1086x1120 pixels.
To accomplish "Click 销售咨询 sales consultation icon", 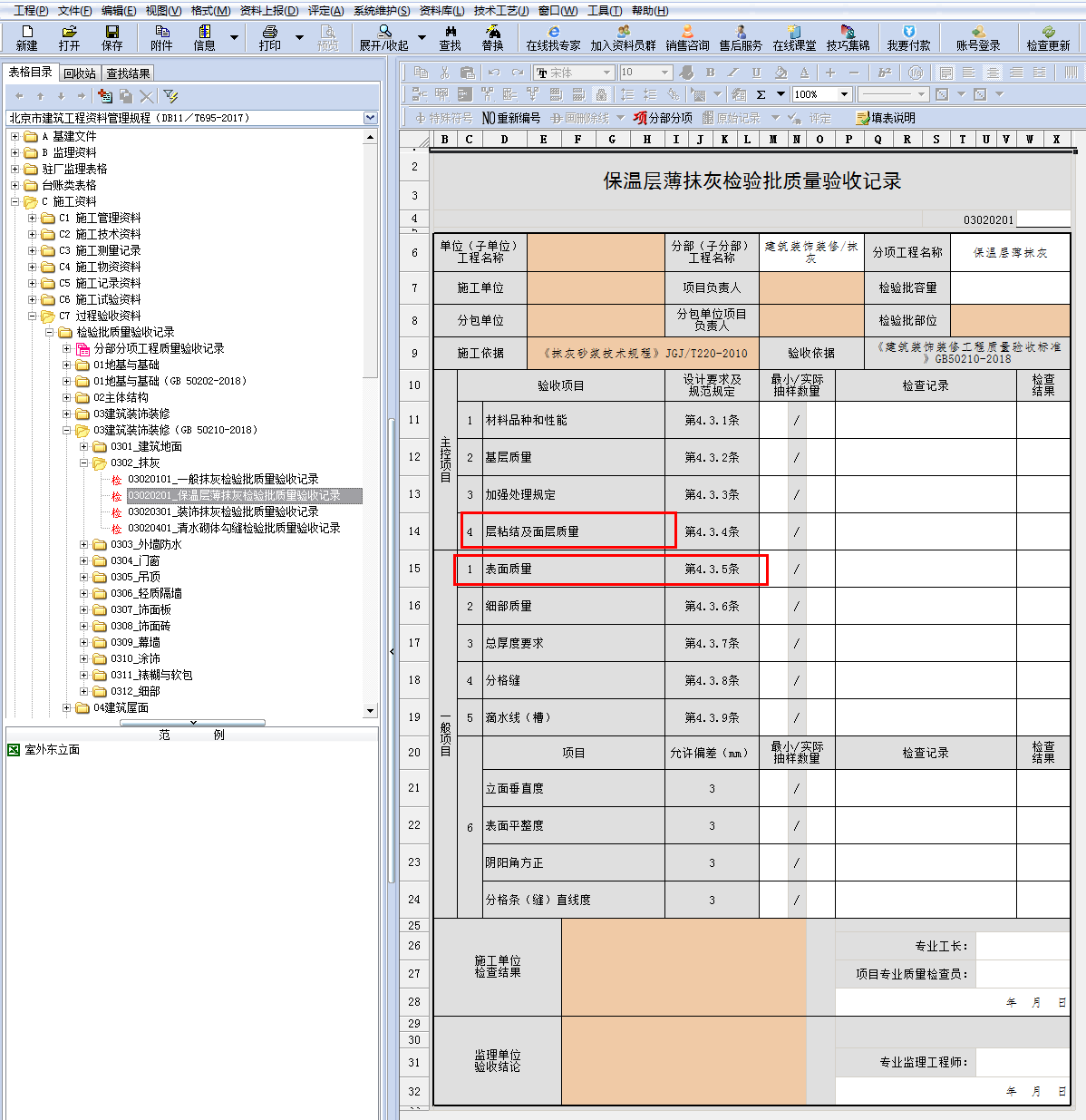I will pyautogui.click(x=687, y=37).
